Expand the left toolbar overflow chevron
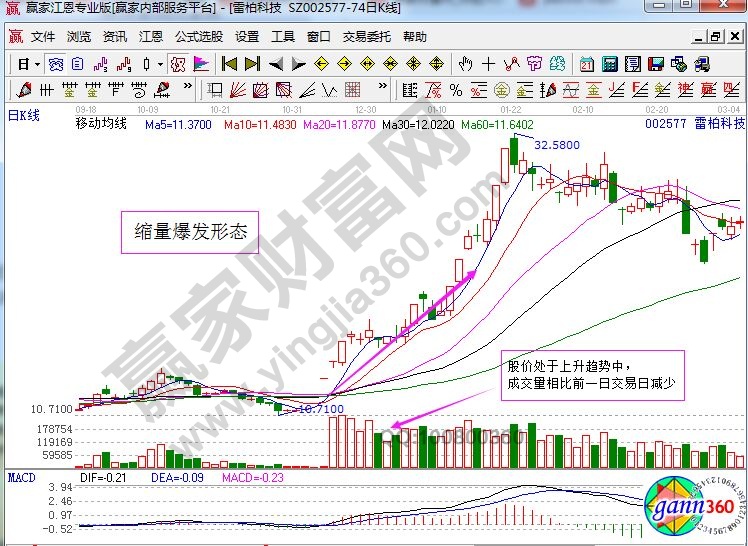 click(187, 86)
